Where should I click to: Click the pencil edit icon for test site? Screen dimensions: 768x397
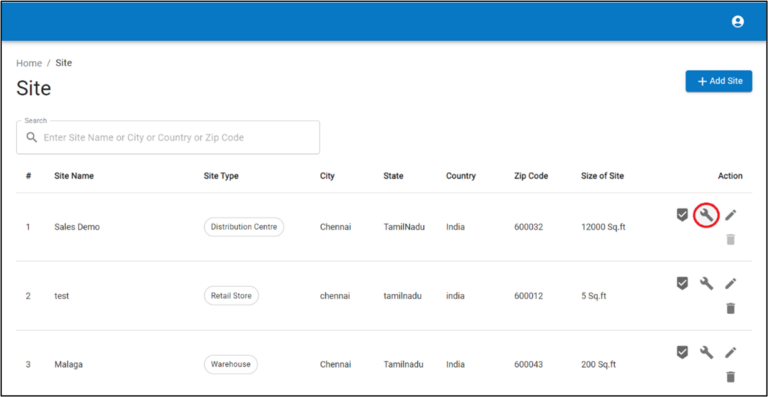[730, 283]
